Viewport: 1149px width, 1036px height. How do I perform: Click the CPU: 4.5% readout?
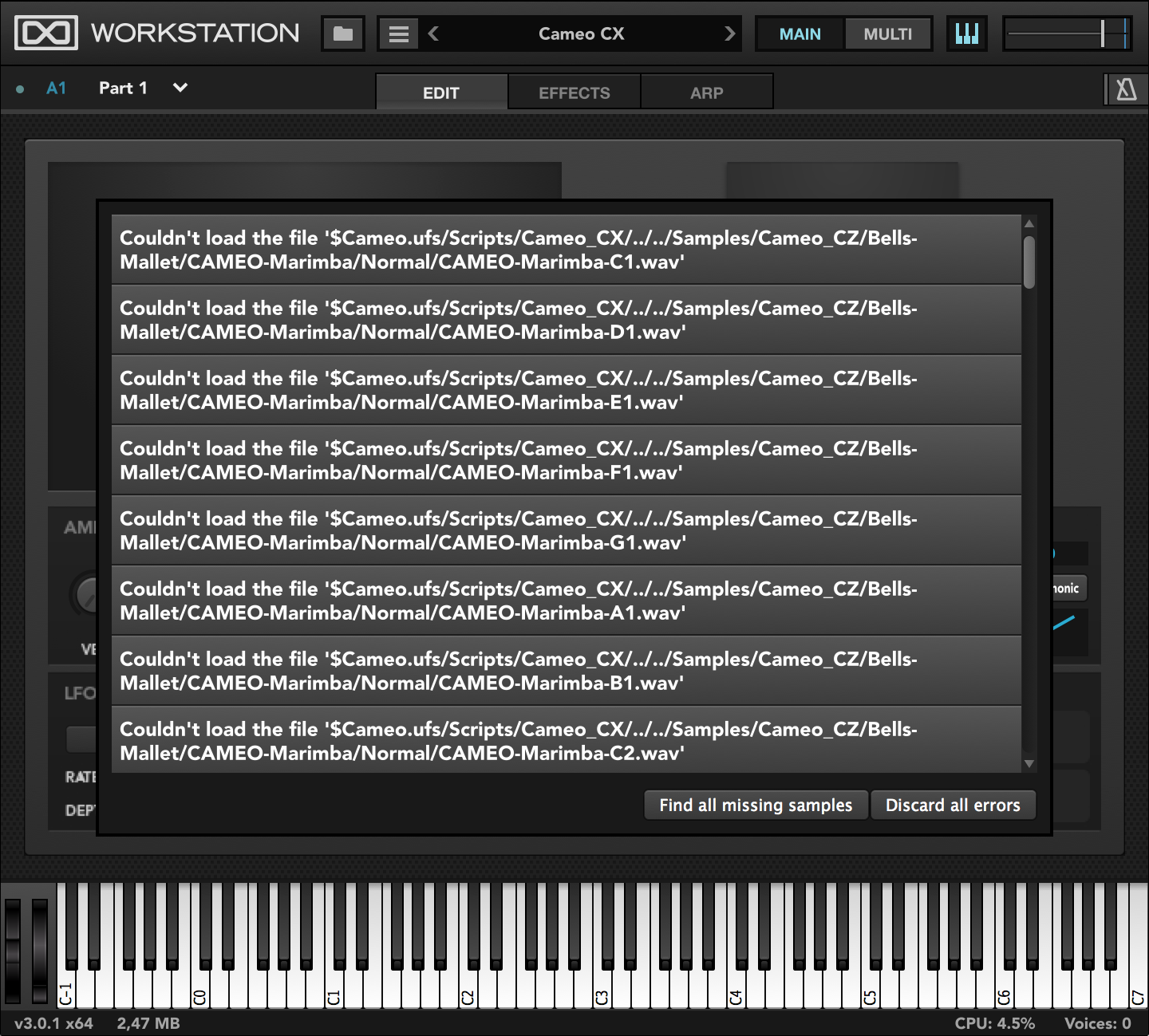(x=994, y=1023)
